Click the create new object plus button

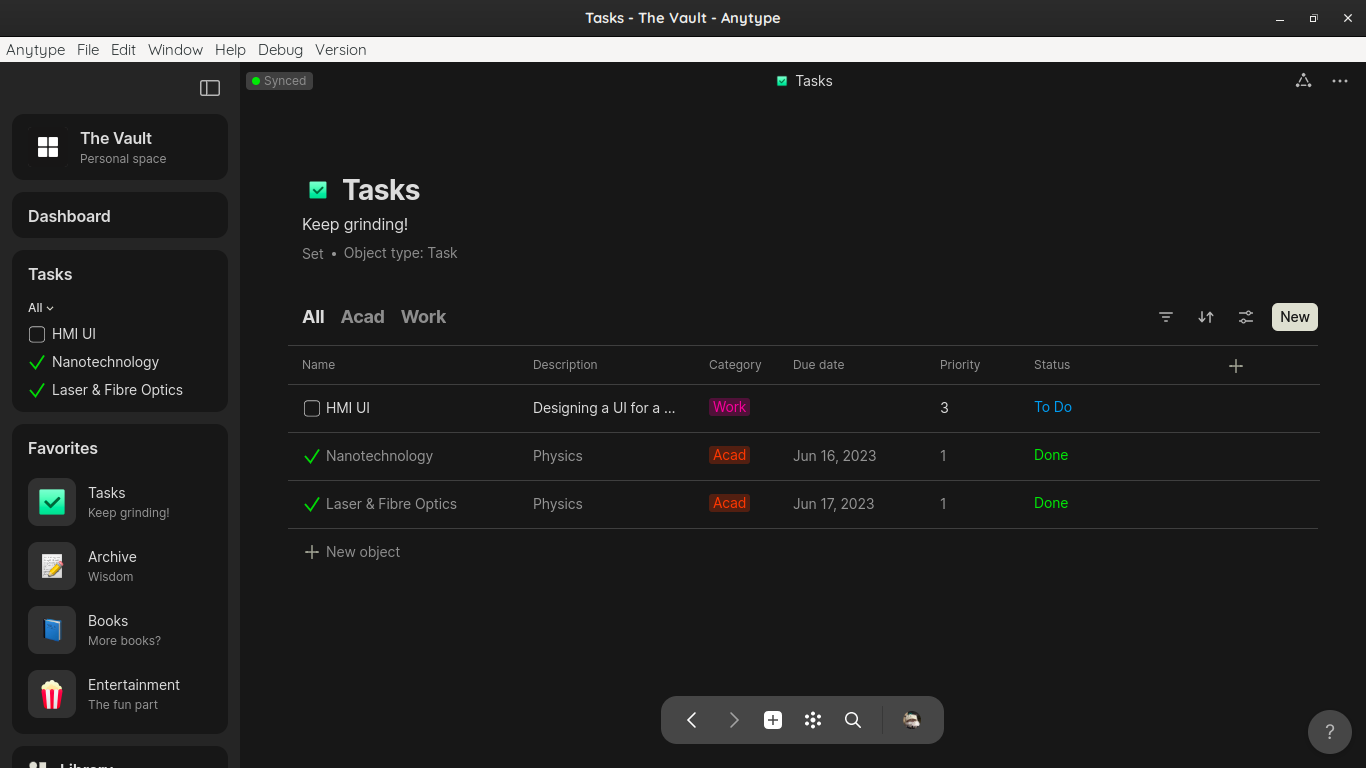click(773, 720)
